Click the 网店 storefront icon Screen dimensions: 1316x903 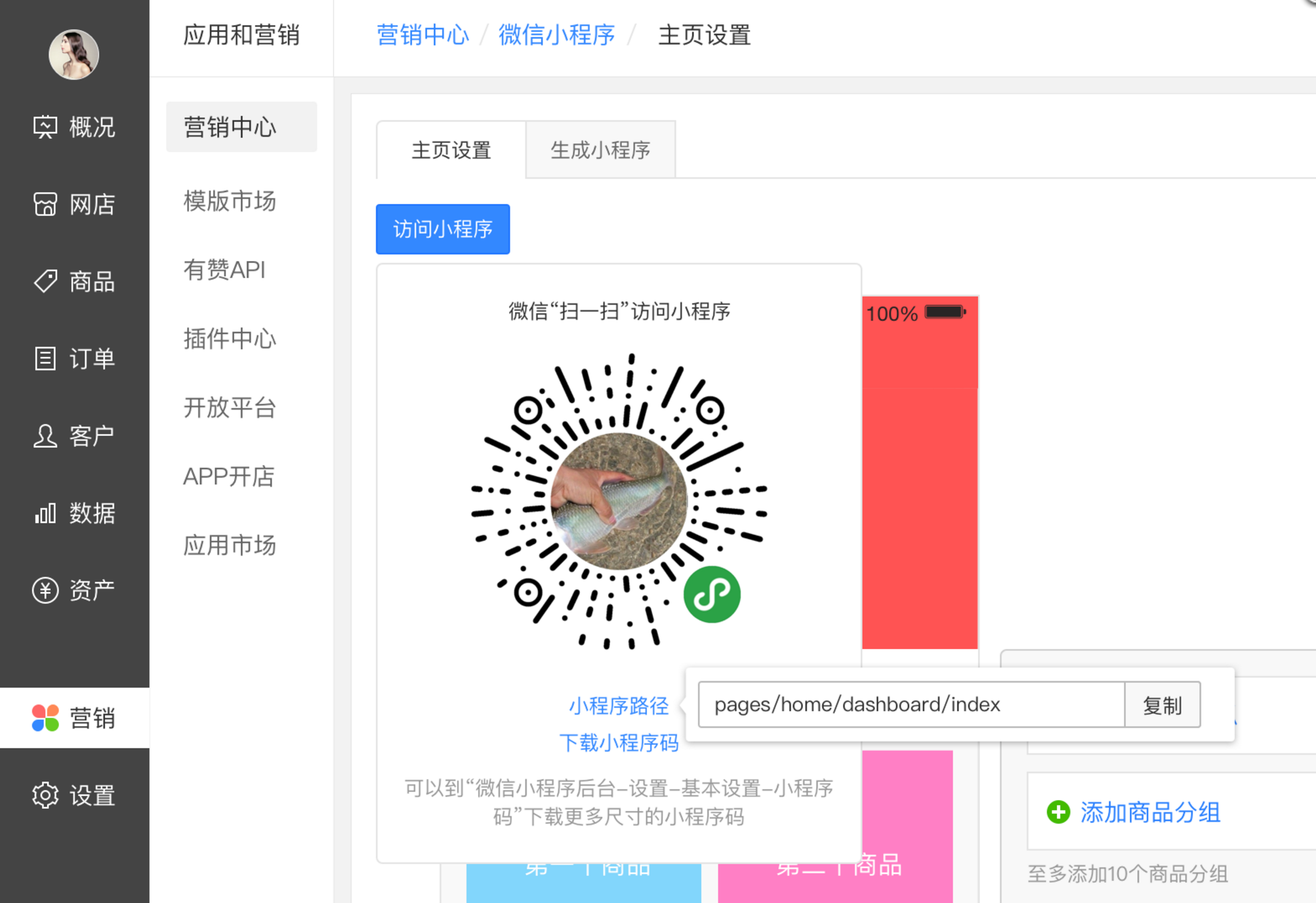[45, 204]
